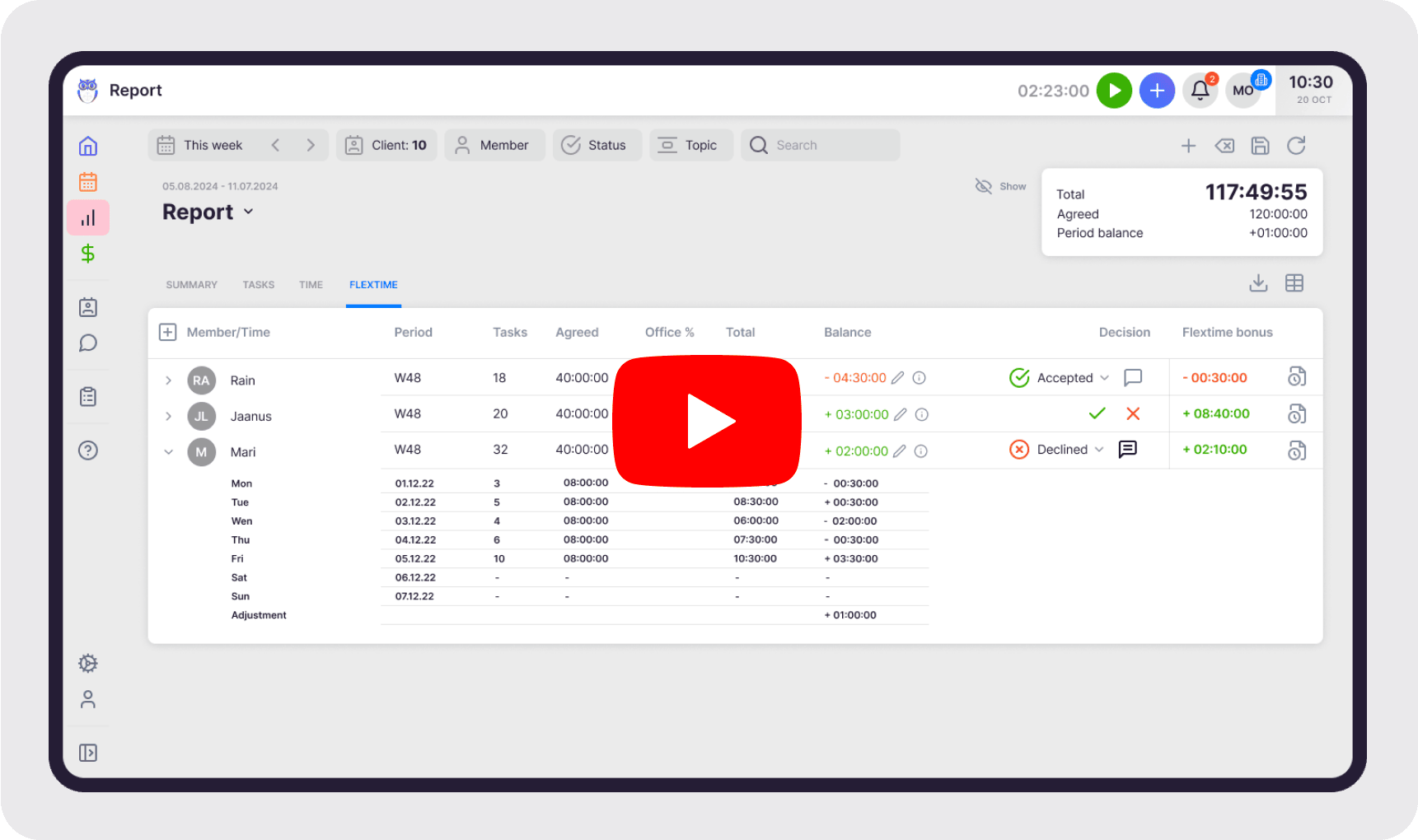This screenshot has height=840, width=1418.
Task: Open the calendar icon in sidebar
Action: tap(88, 182)
